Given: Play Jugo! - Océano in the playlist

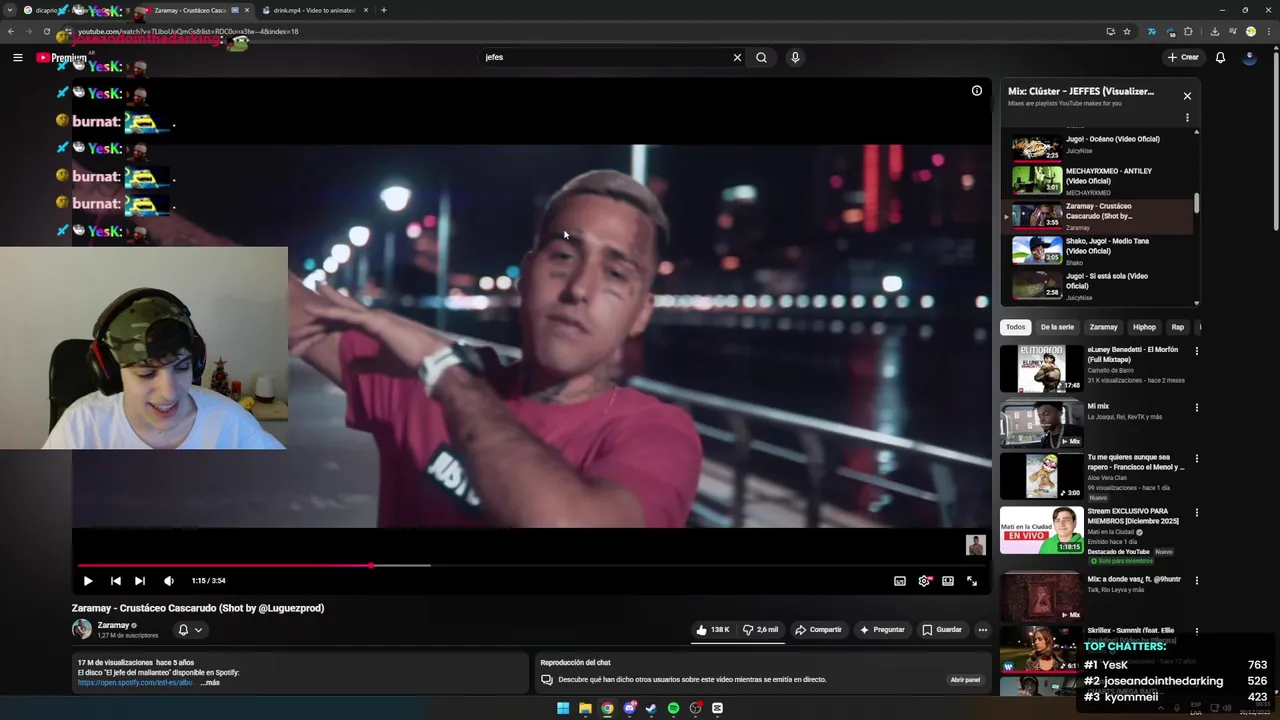Looking at the screenshot, I should pos(1098,147).
